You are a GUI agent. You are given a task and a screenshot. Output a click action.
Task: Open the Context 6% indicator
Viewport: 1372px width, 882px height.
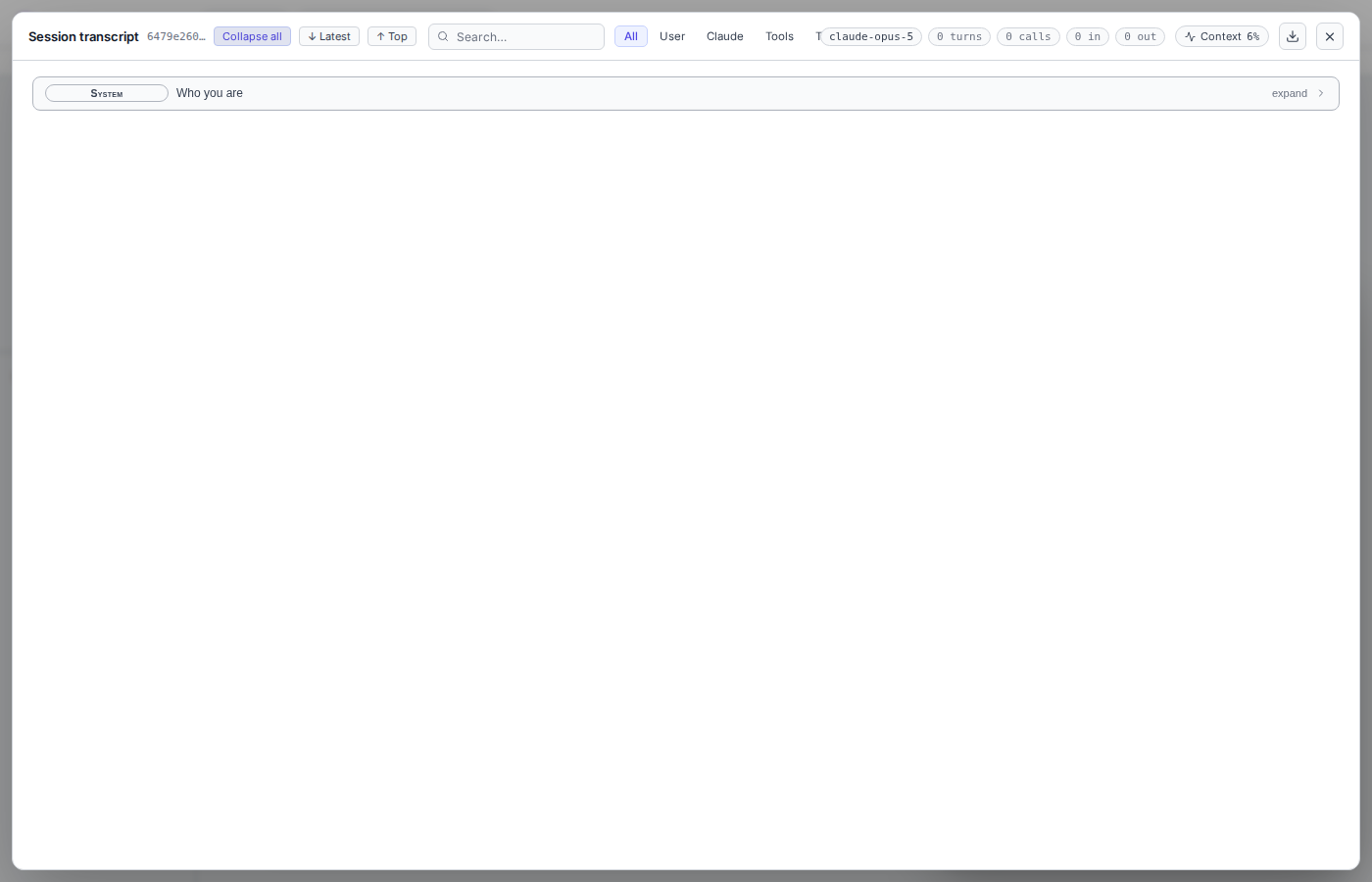pyautogui.click(x=1222, y=36)
